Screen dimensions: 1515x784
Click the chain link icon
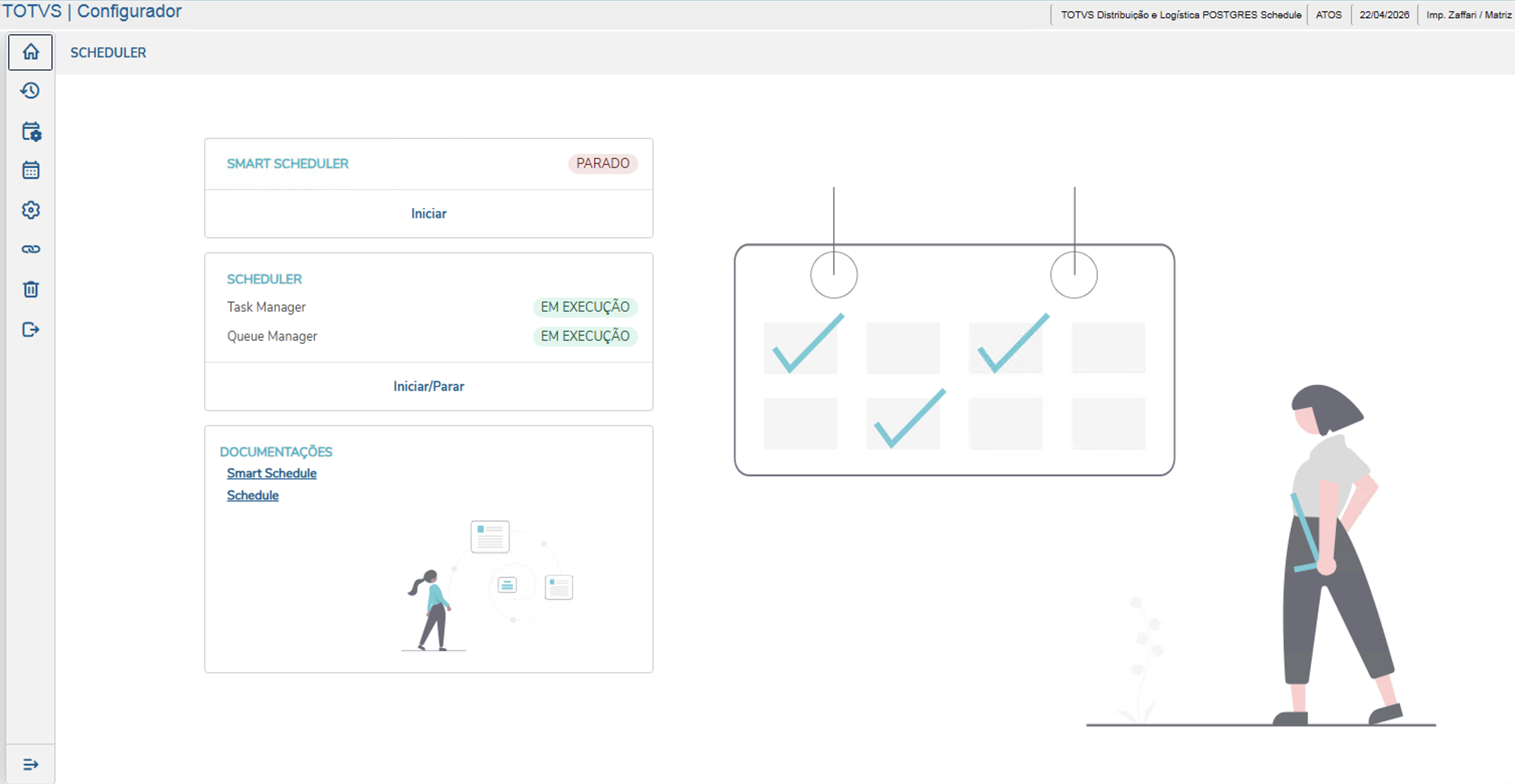(x=31, y=249)
